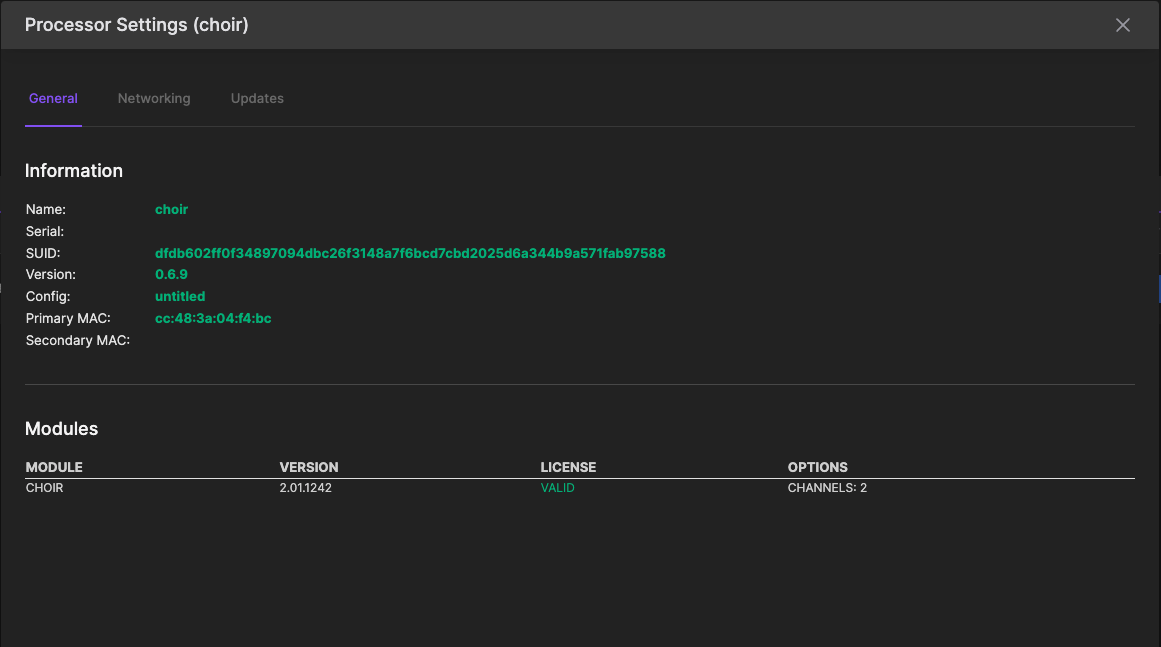Viewport: 1161px width, 647px height.
Task: Select the version number 0.6.9
Action: (171, 275)
